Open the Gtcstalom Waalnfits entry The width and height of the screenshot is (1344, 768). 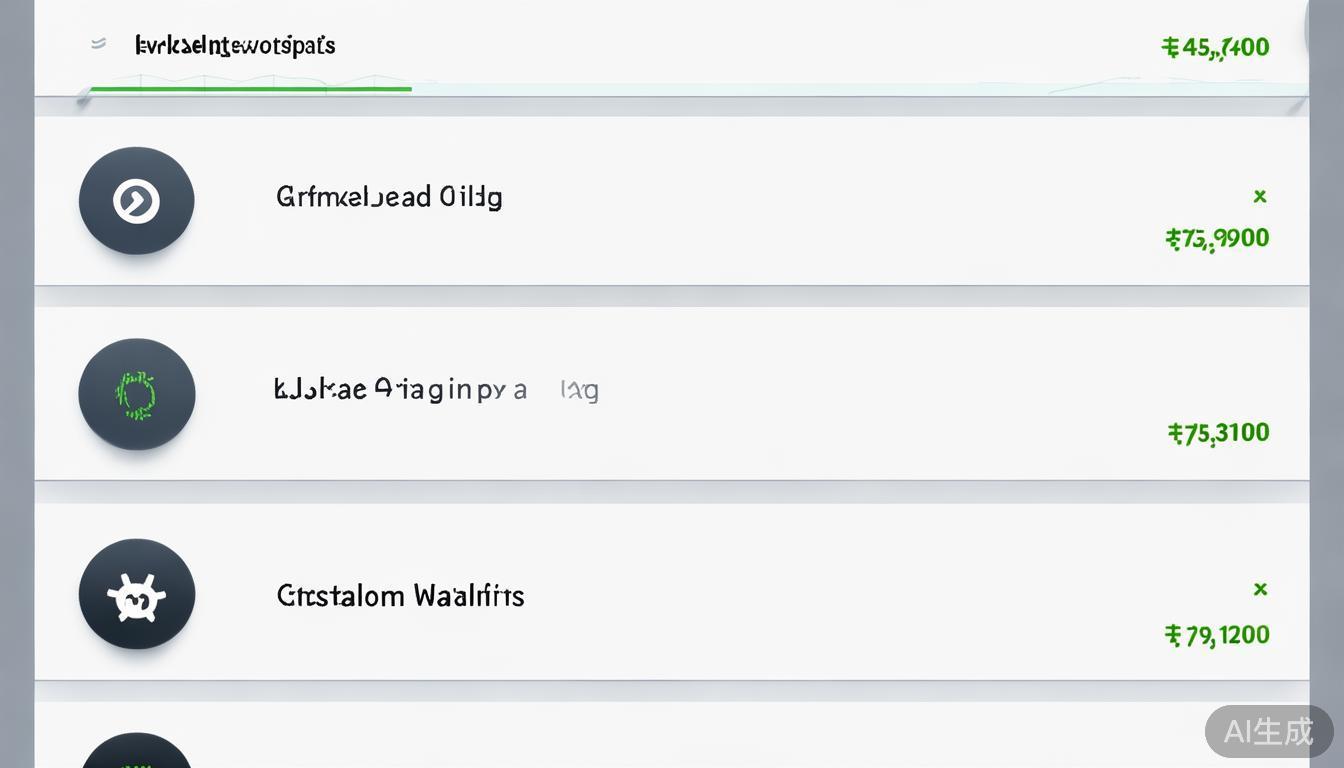click(x=400, y=596)
